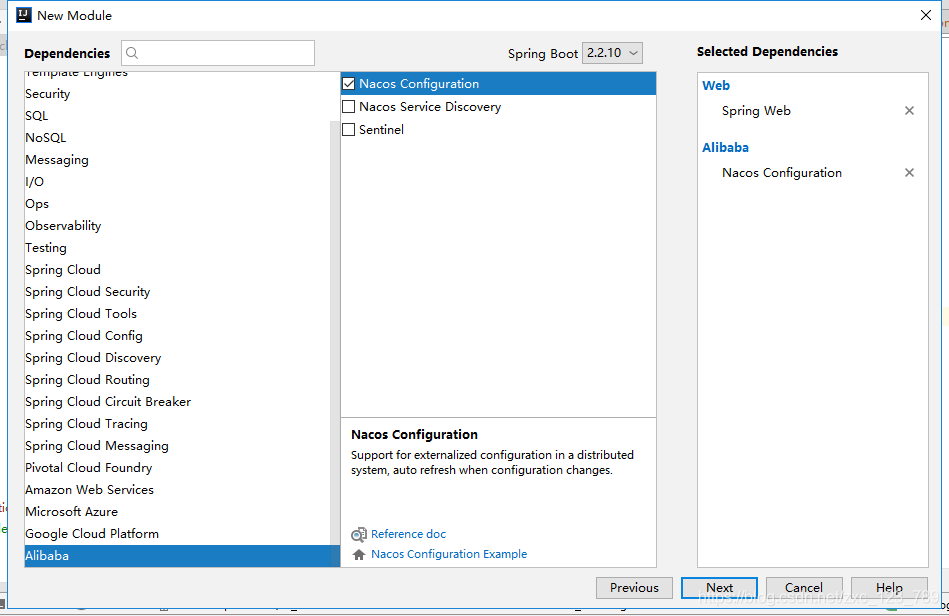Select the Amazon Web Services category
Viewport: 949px width, 616px height.
pyautogui.click(x=182, y=490)
